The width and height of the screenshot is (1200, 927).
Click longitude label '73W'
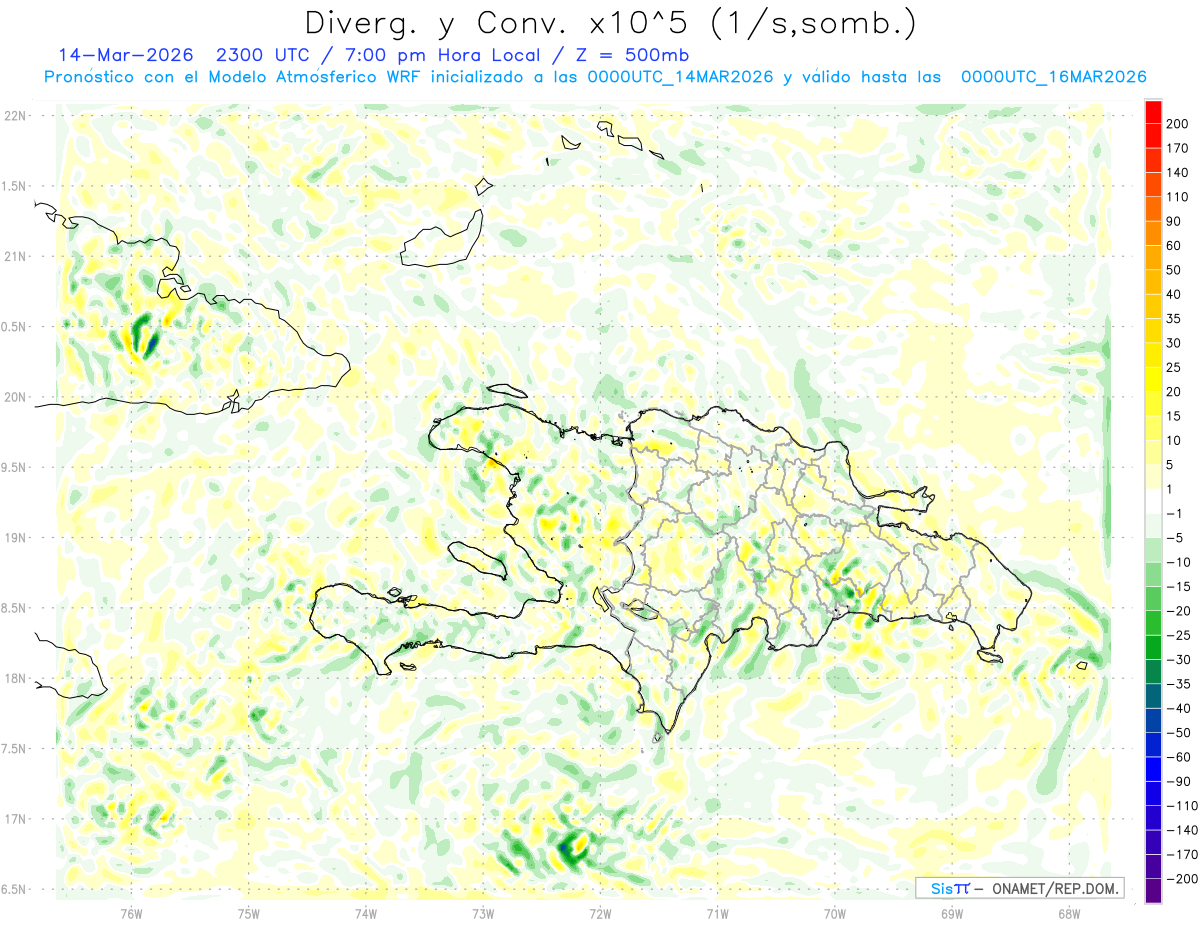coord(483,914)
